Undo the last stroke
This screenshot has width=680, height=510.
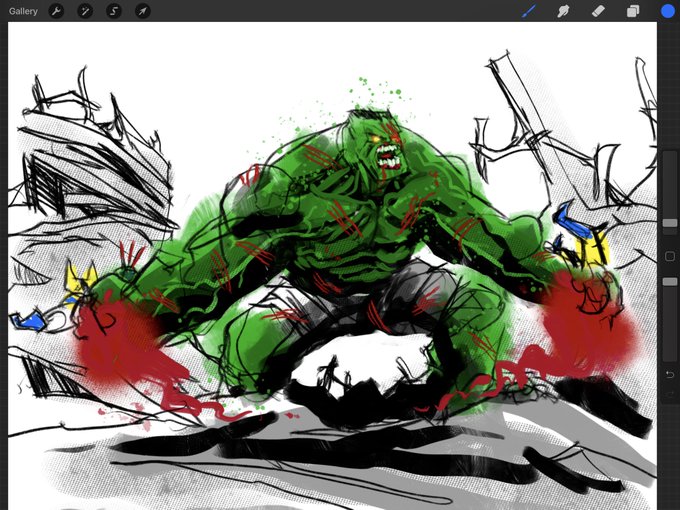pos(670,374)
